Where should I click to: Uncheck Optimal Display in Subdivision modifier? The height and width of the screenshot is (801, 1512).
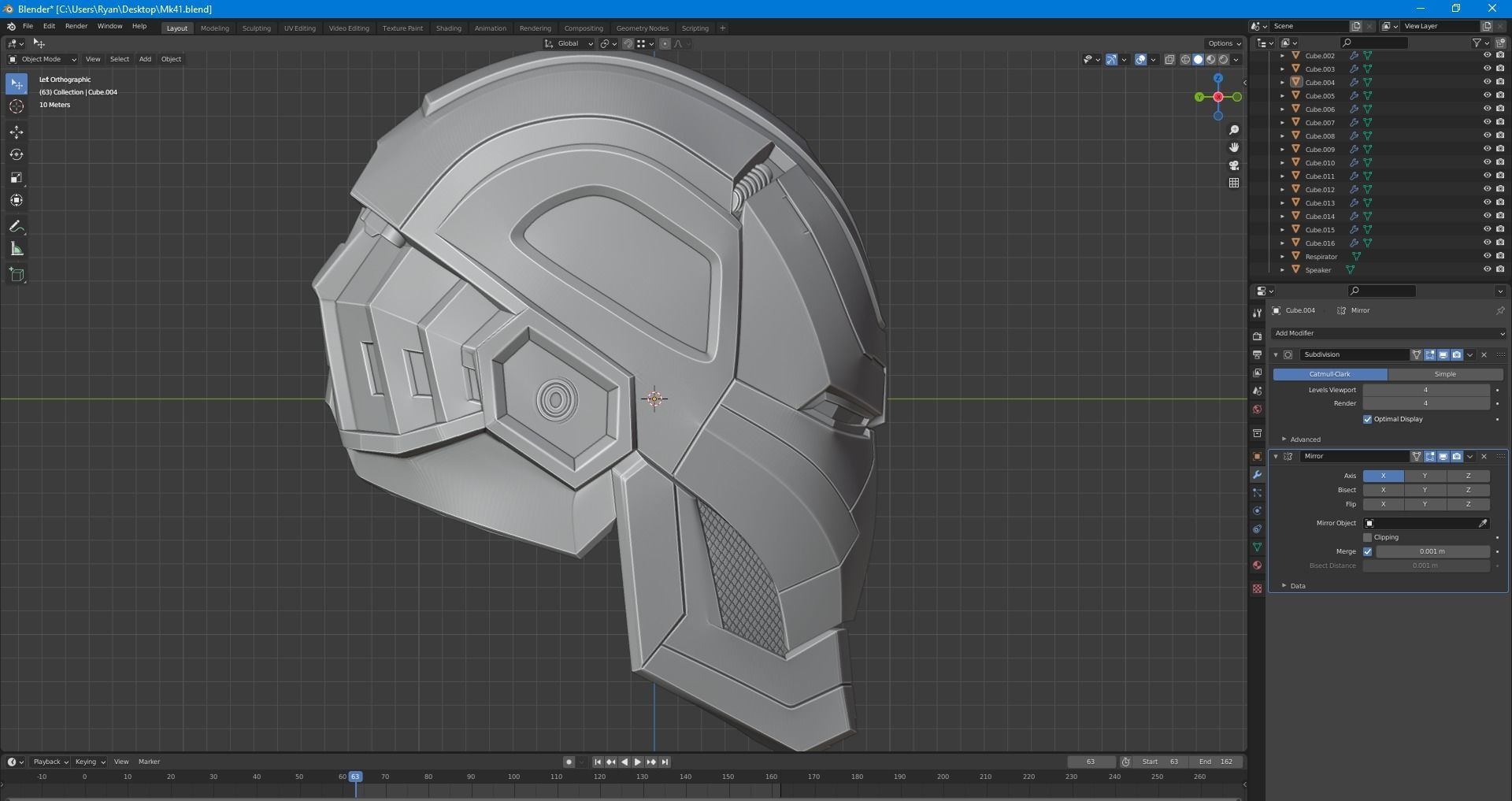[x=1368, y=419]
